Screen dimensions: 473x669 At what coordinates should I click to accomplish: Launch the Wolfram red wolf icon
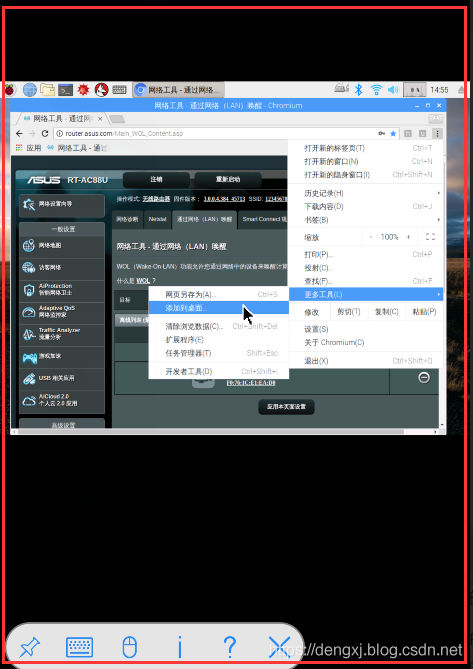pos(101,90)
